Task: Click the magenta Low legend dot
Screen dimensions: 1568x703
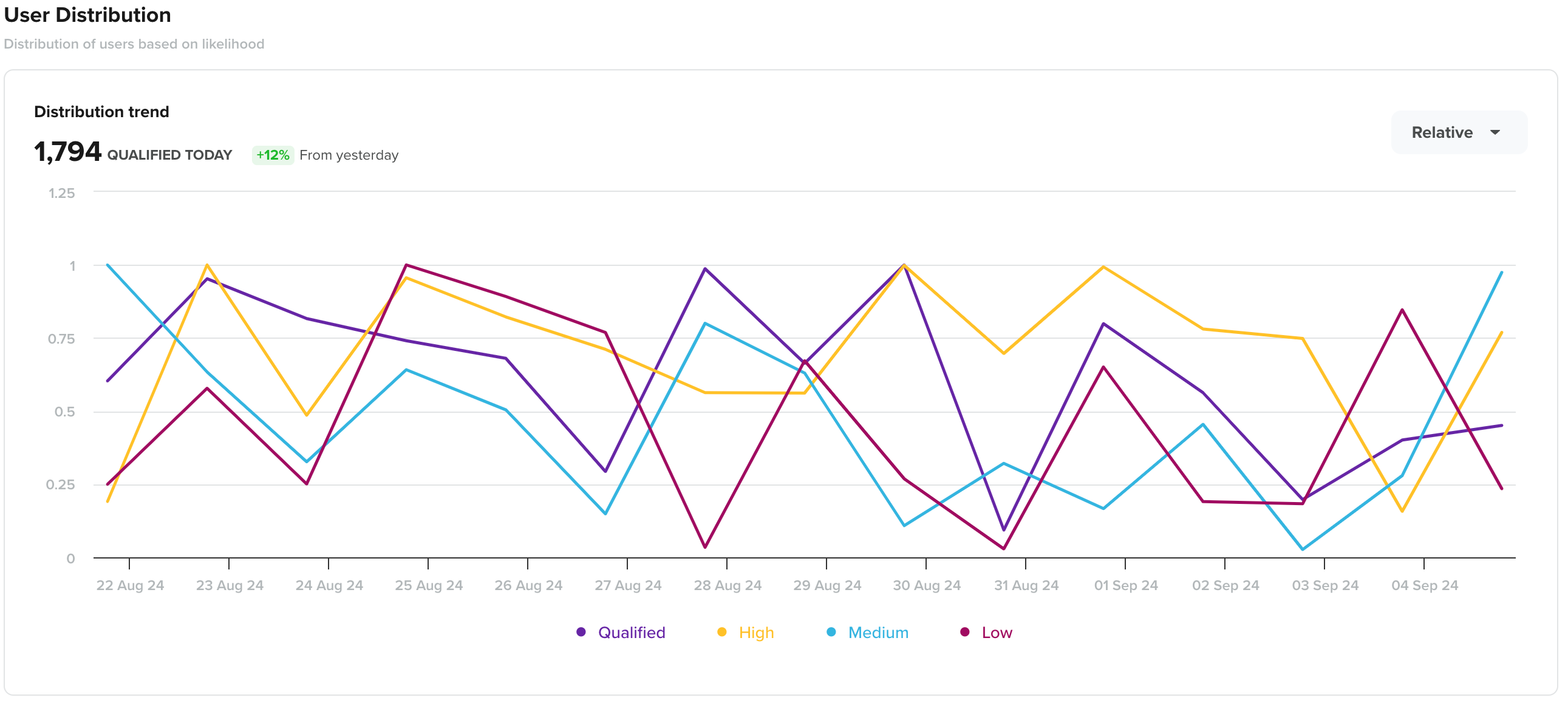Action: pos(964,632)
